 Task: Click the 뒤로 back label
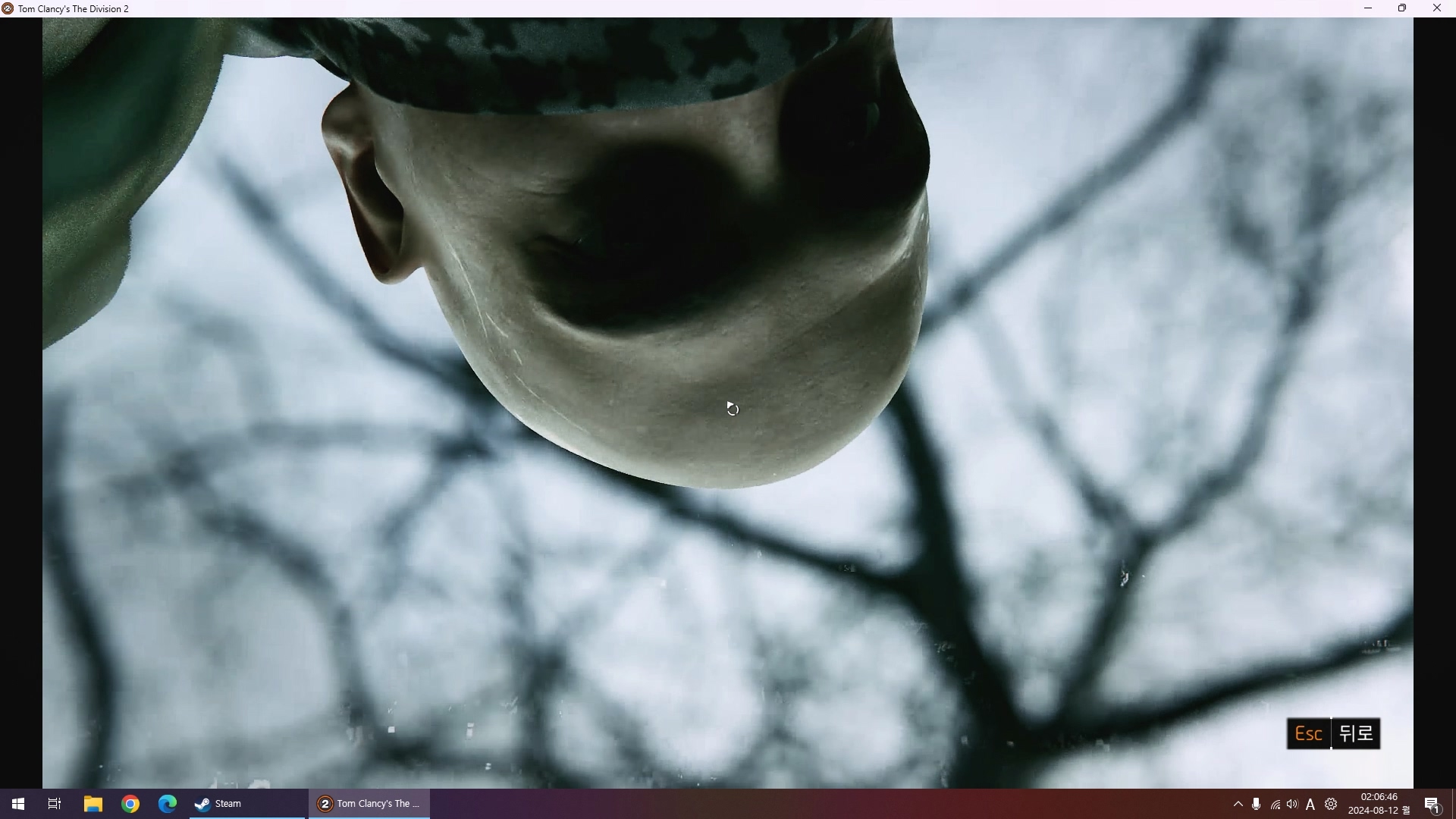coord(1356,733)
